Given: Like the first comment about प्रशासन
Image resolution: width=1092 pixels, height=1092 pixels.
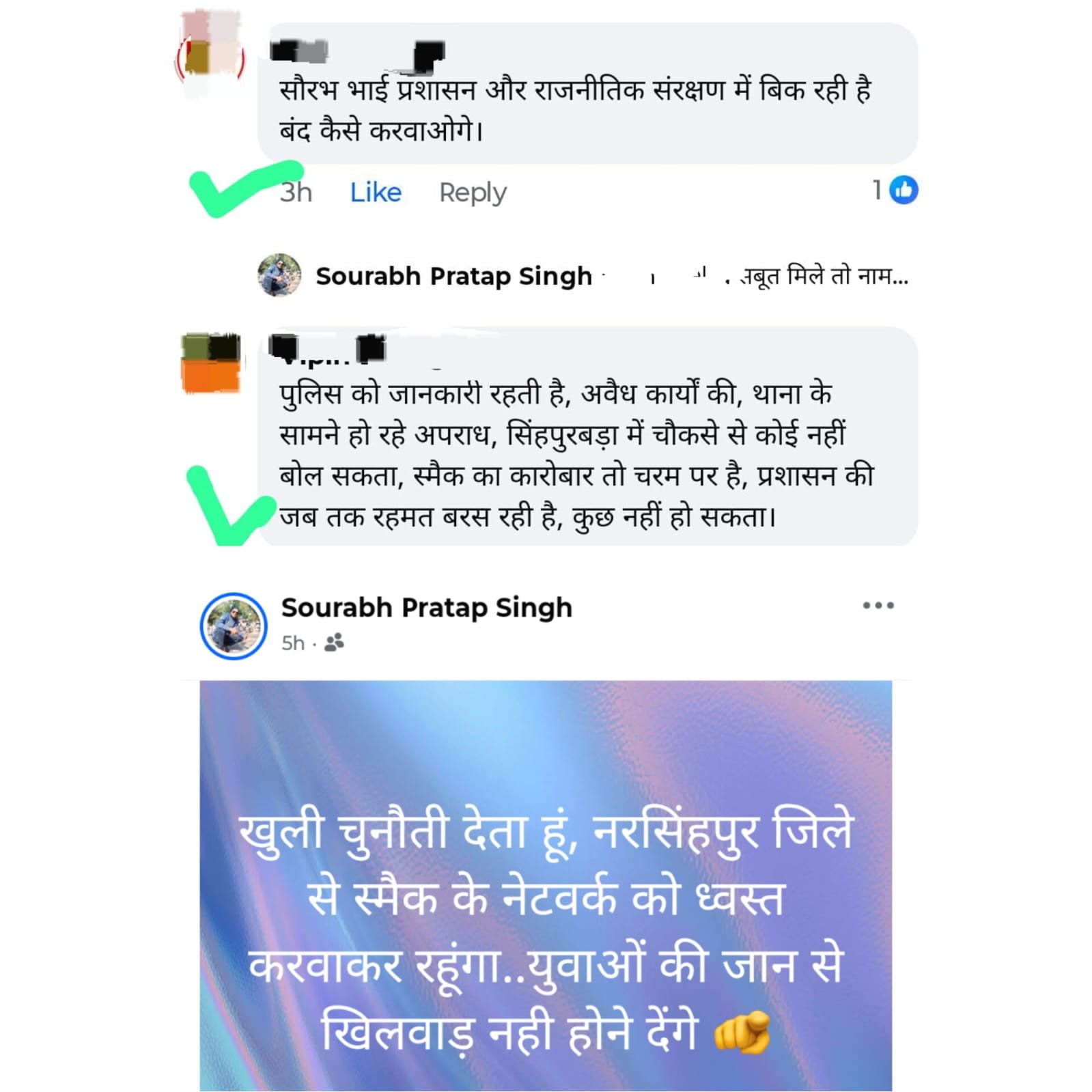Looking at the screenshot, I should click(x=376, y=193).
